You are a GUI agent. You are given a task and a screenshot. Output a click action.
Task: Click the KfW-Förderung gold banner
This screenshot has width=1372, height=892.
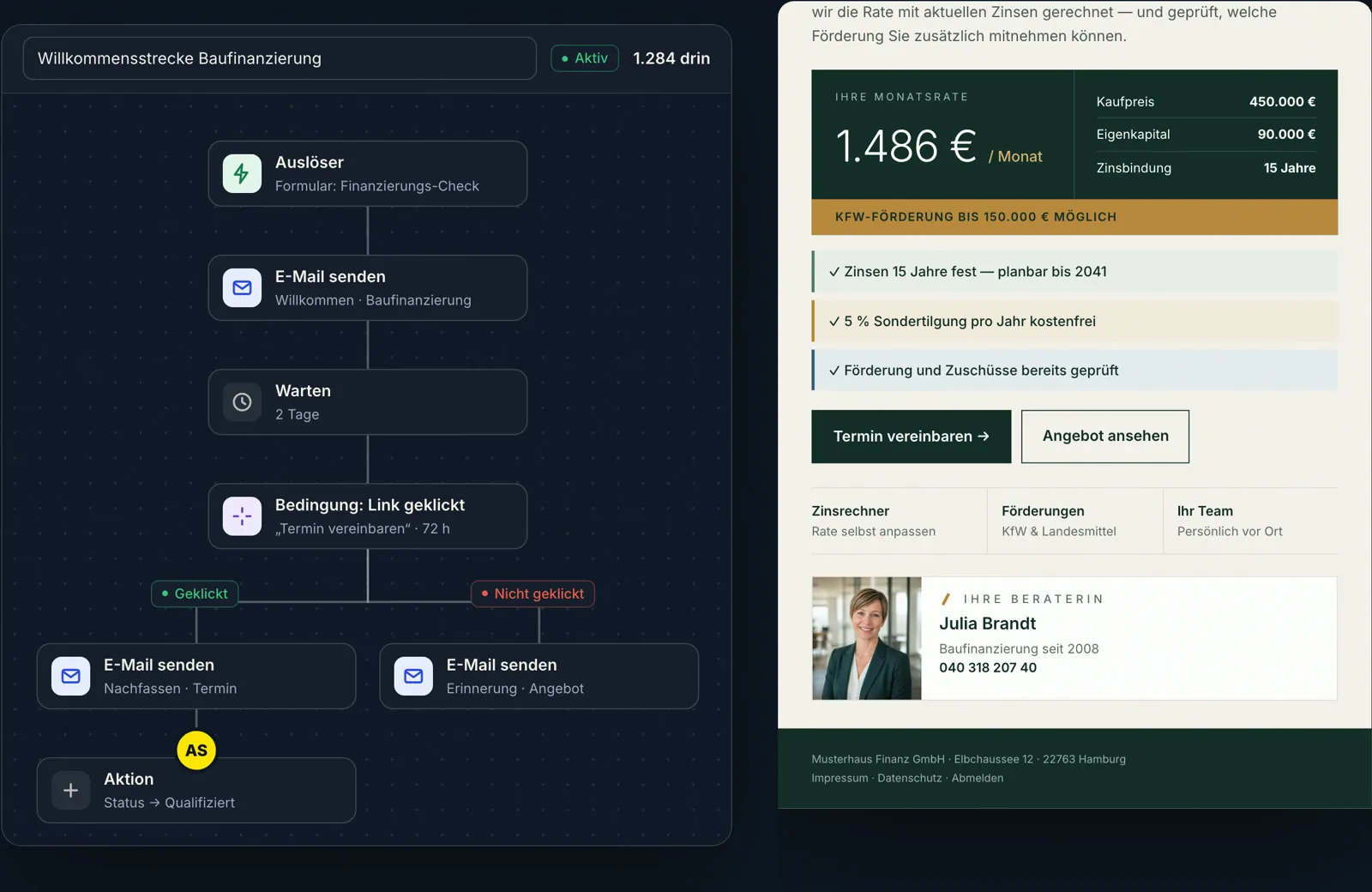point(1074,217)
